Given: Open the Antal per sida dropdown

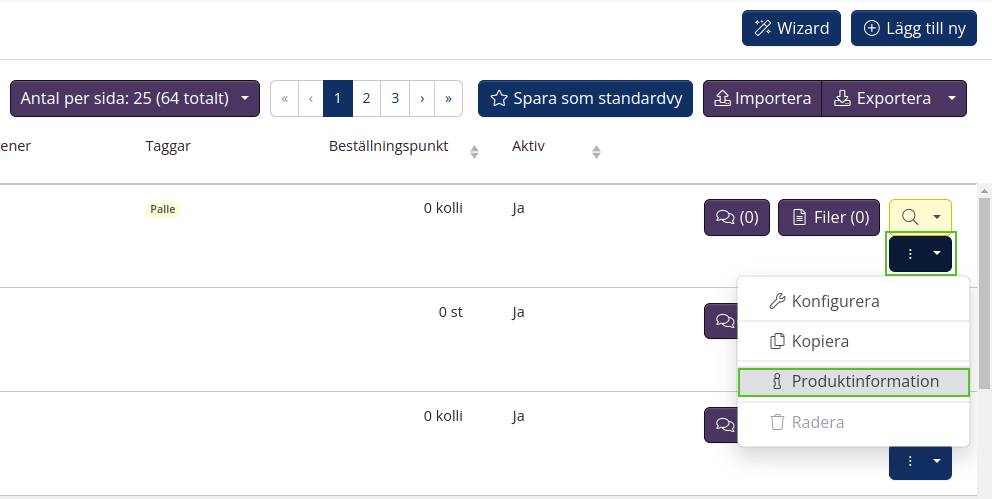Looking at the screenshot, I should click(x=134, y=98).
